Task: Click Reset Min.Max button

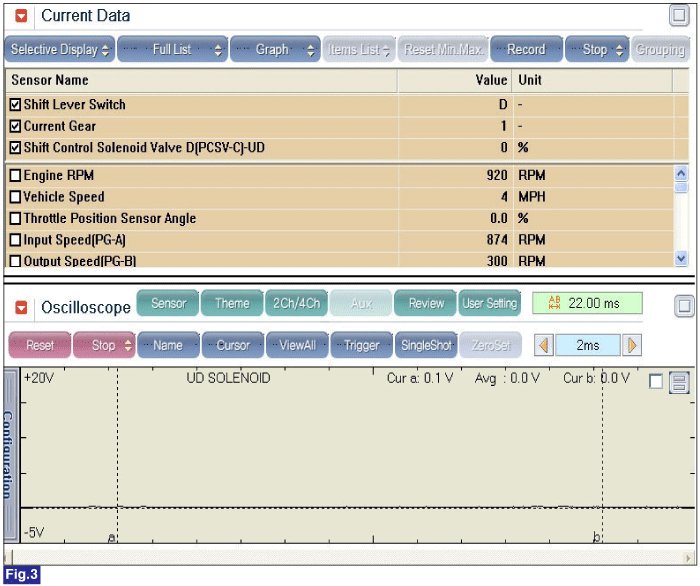Action: (443, 49)
